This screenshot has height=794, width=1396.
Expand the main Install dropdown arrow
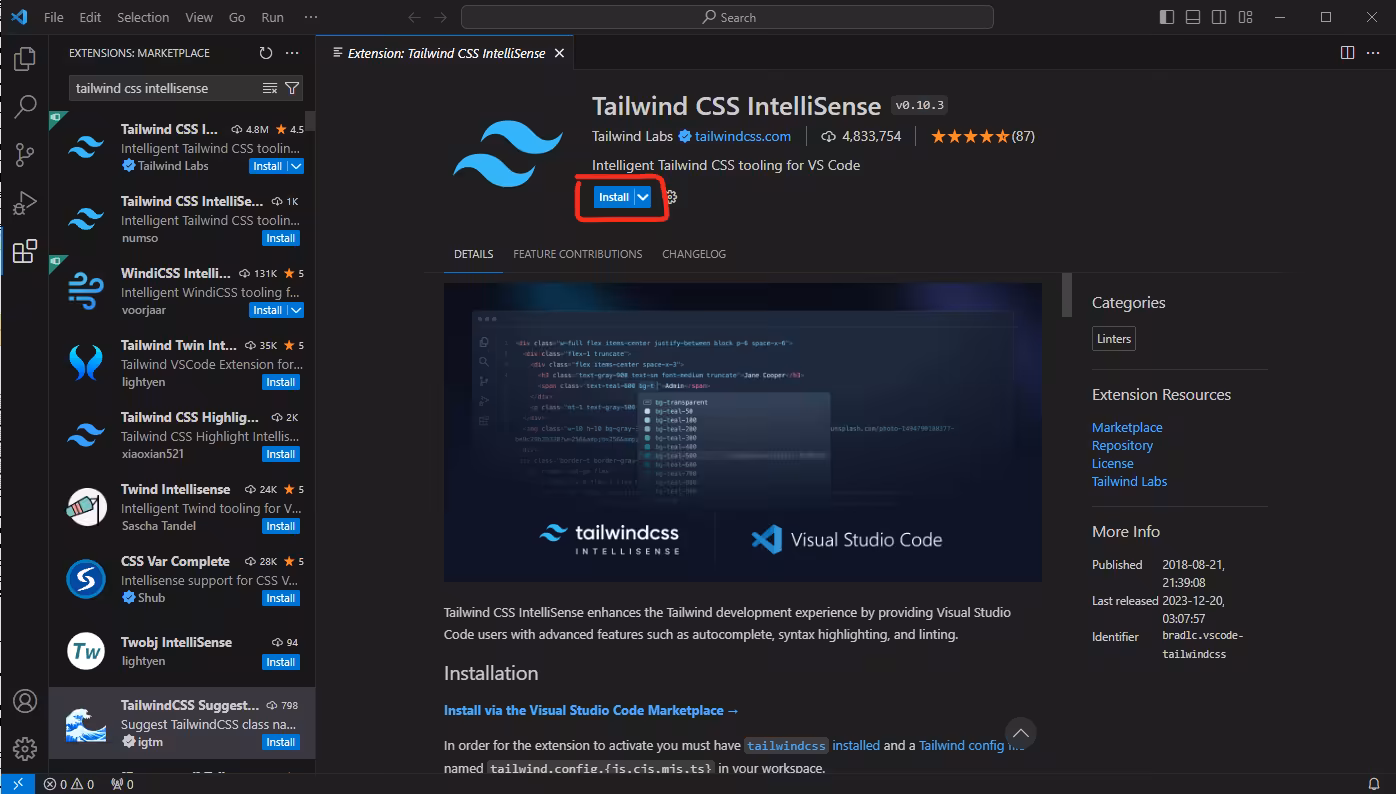click(x=643, y=197)
